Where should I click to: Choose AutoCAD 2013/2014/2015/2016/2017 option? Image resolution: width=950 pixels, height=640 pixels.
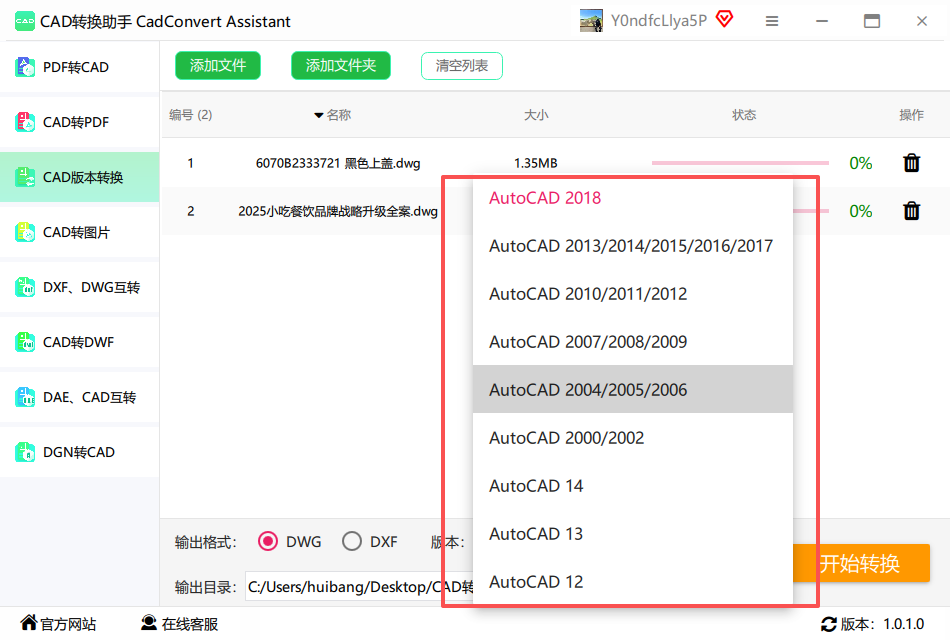(x=633, y=246)
